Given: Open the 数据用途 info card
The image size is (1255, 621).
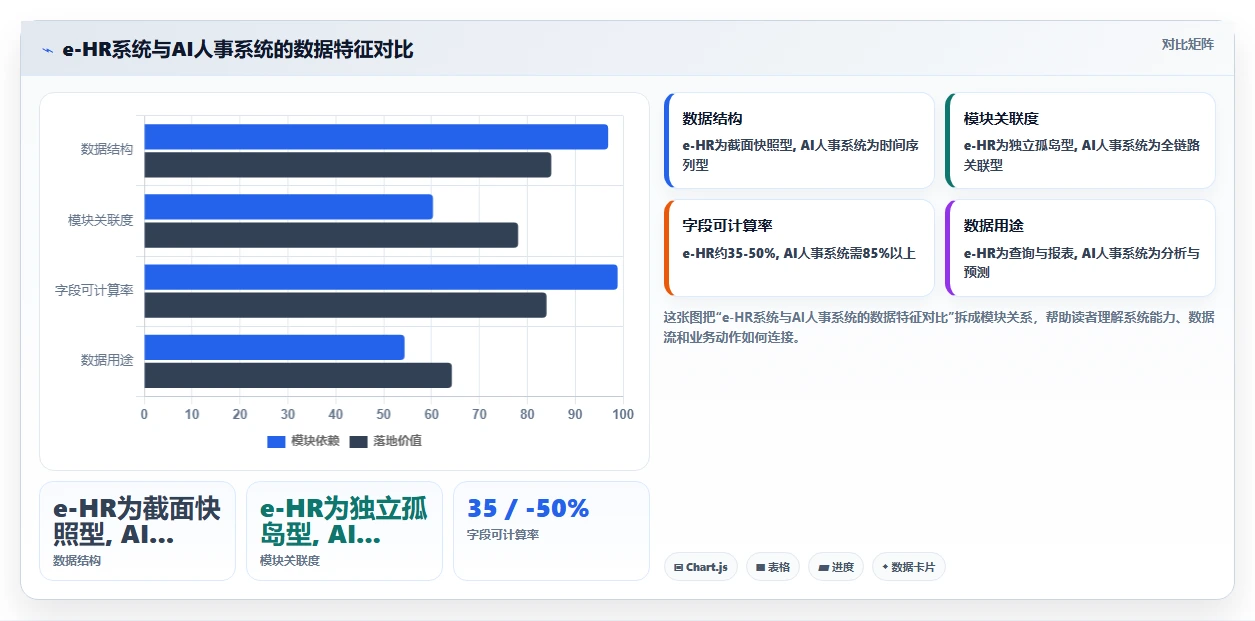Looking at the screenshot, I should pos(1080,248).
